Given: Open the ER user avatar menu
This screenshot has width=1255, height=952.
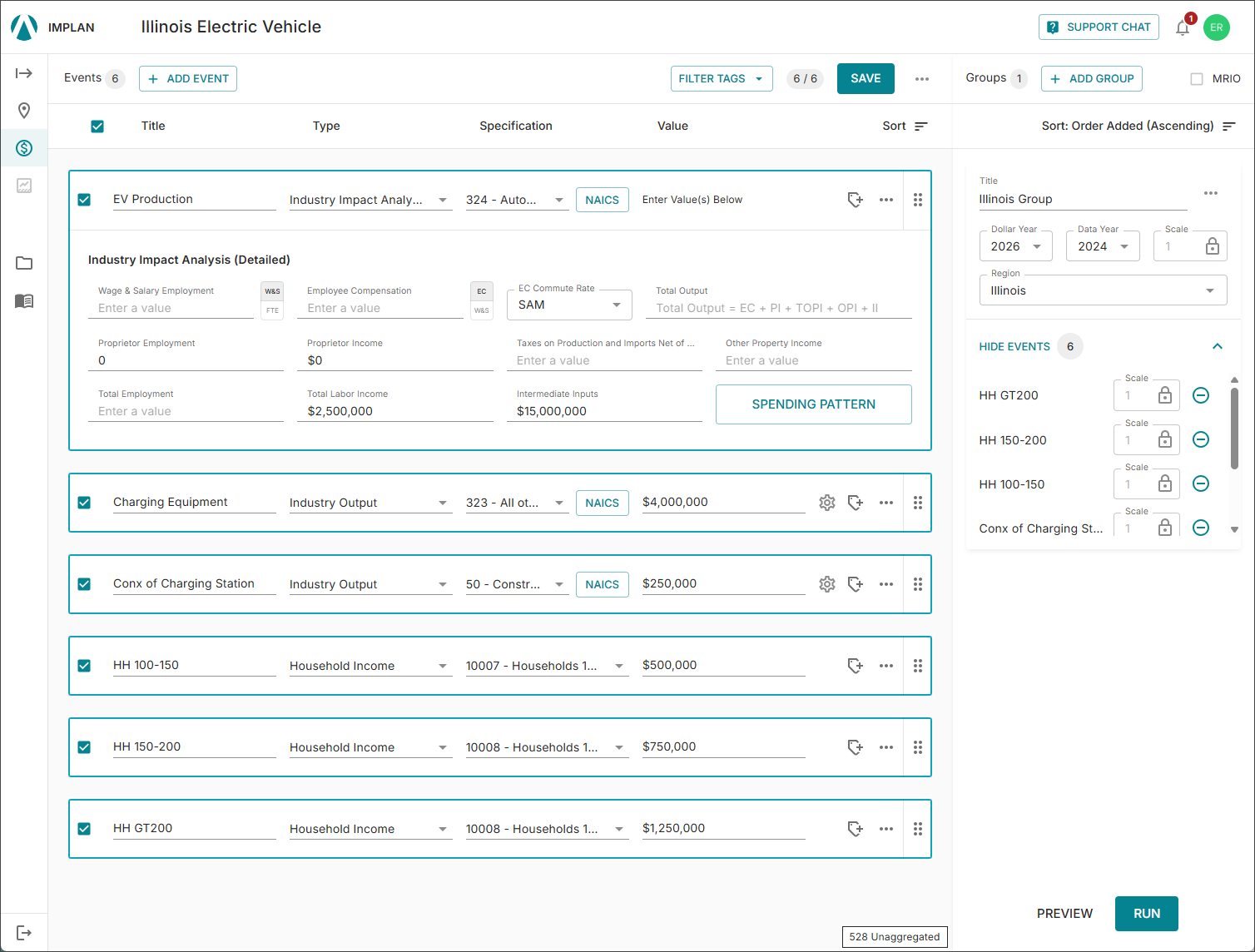Looking at the screenshot, I should click(x=1217, y=27).
